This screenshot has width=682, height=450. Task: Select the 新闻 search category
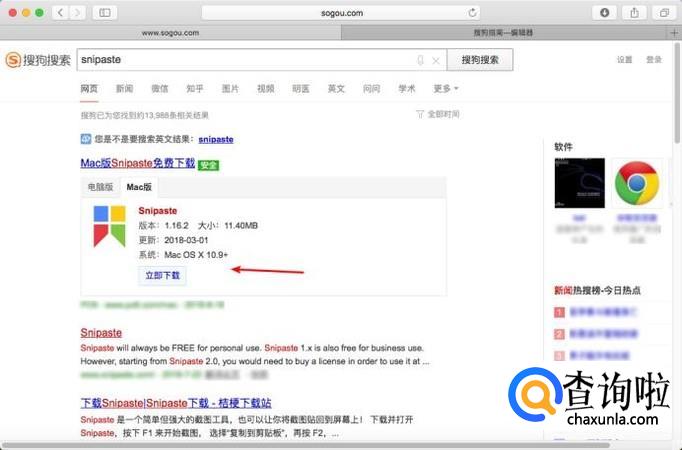coord(124,89)
